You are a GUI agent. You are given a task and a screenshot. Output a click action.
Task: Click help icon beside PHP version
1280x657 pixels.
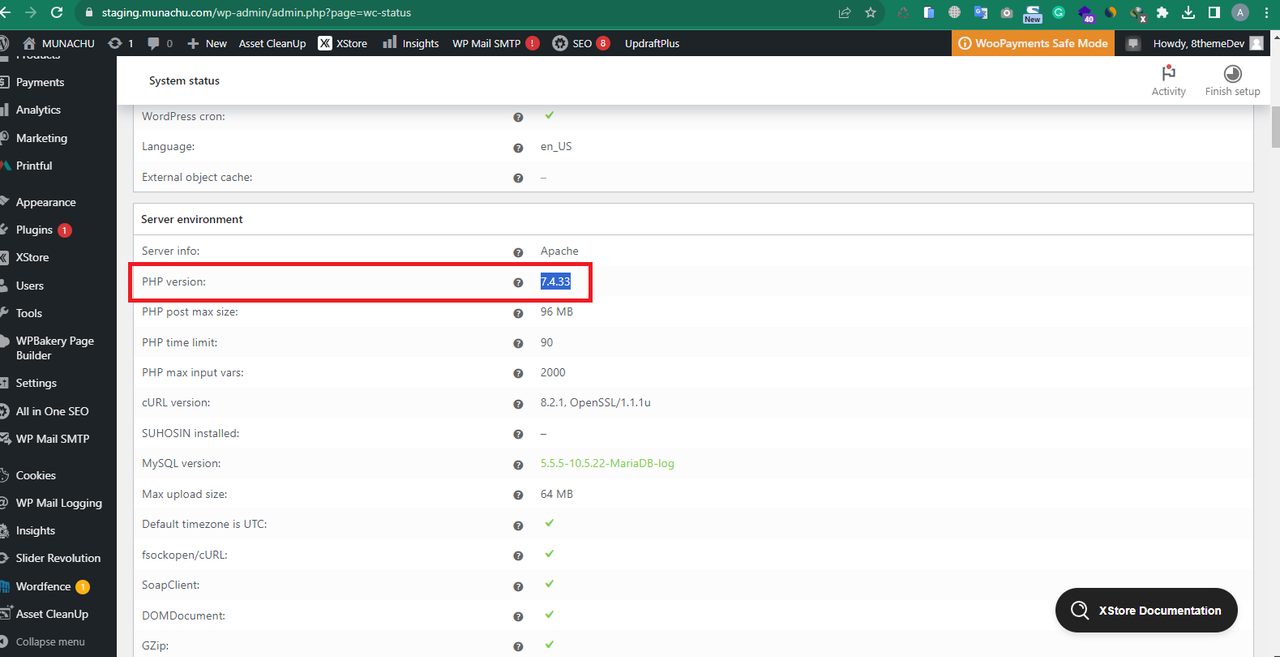(518, 282)
